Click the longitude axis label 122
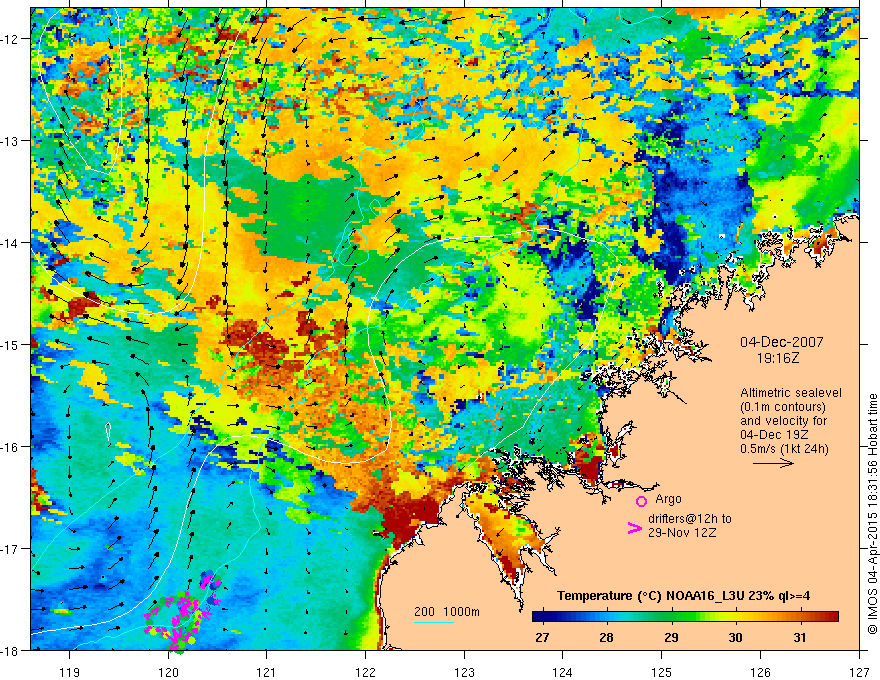The image size is (880, 680). (365, 672)
